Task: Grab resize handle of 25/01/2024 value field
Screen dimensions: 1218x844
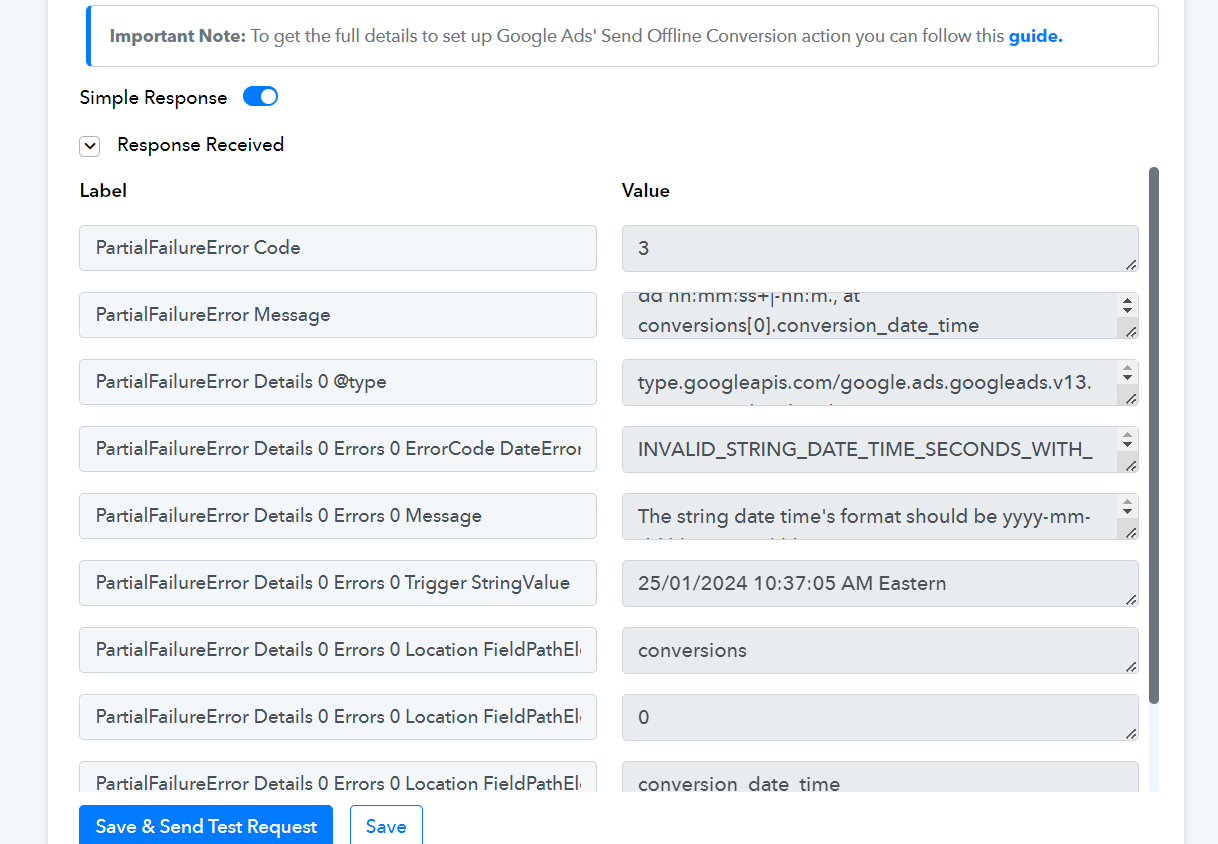Action: pos(1131,599)
